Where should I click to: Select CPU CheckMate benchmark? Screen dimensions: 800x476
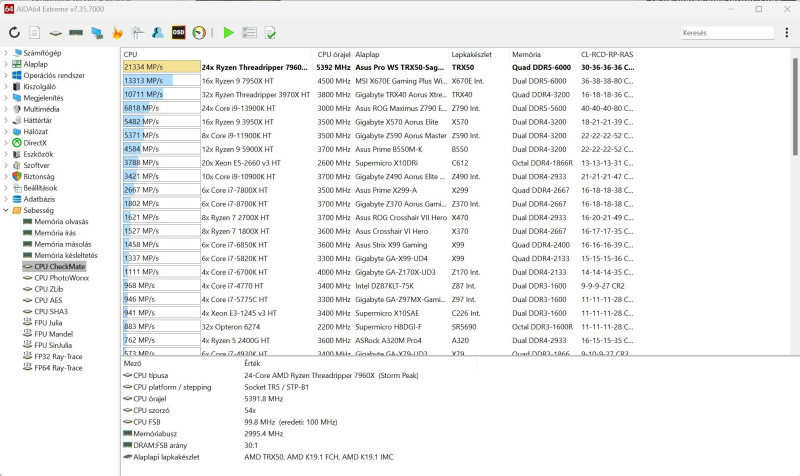(x=59, y=266)
